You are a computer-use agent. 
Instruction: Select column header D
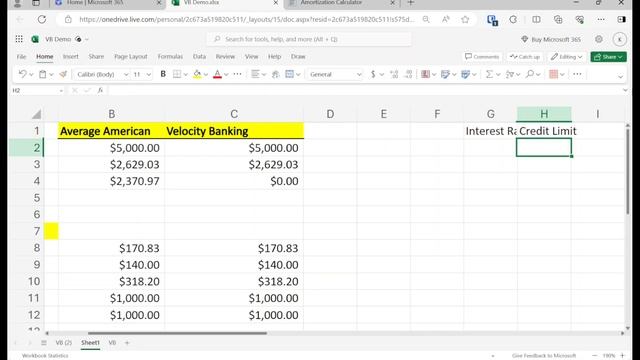[x=330, y=114]
